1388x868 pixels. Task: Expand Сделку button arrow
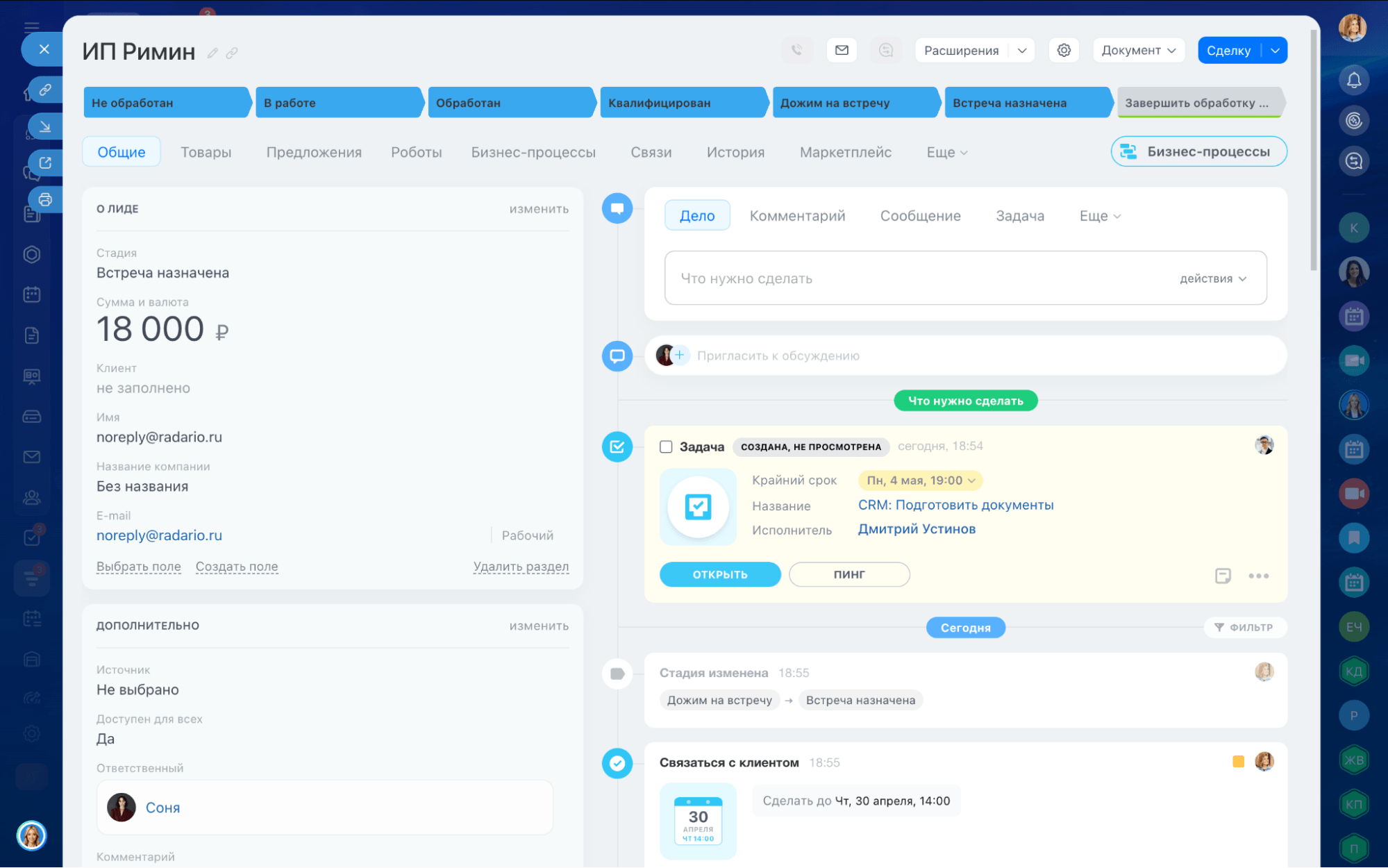pos(1275,50)
